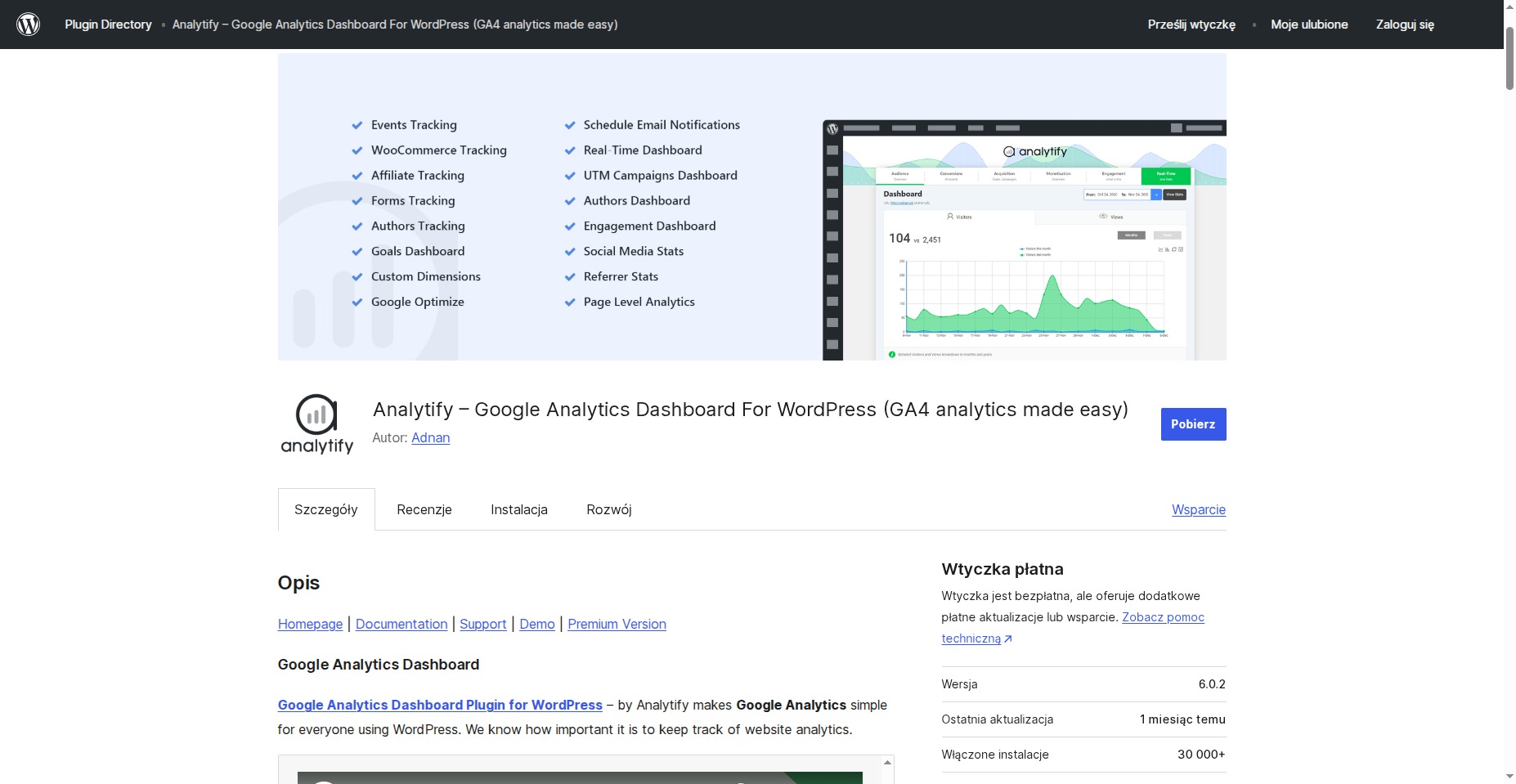Click the Google Optimize checkmark icon

357,302
